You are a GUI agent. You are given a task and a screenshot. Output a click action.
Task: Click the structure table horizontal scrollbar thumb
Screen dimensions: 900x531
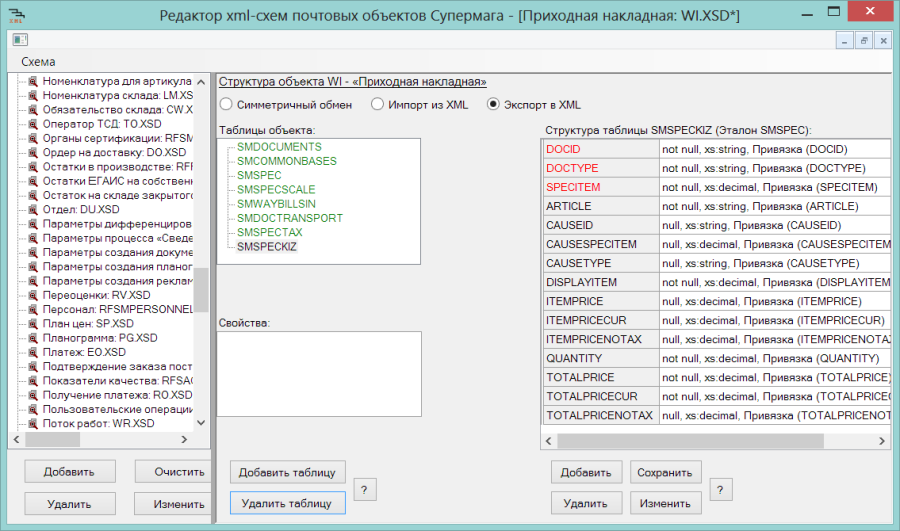690,441
